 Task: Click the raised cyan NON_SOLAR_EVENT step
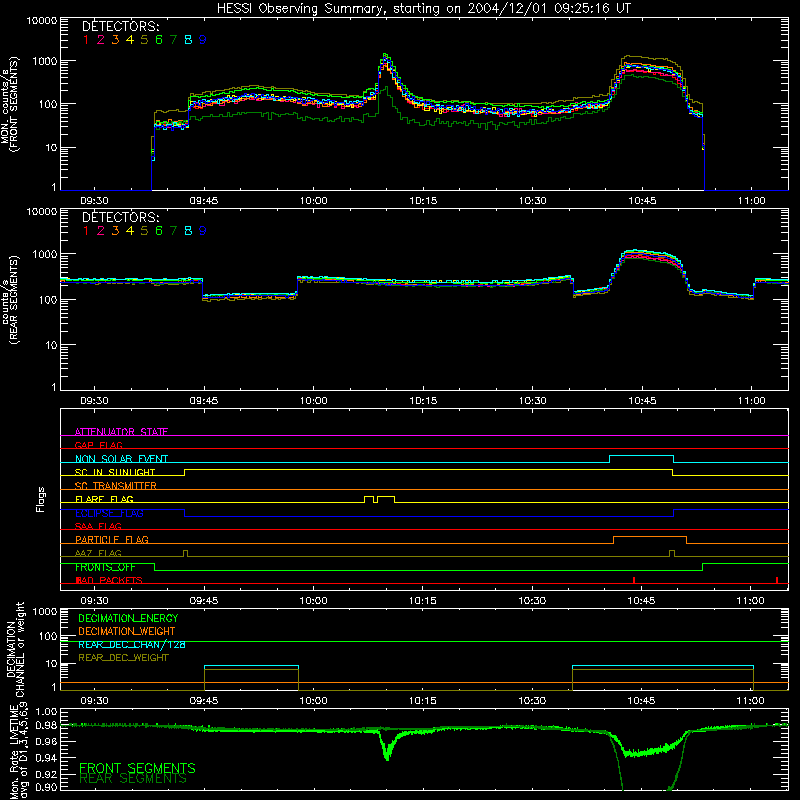(641, 456)
